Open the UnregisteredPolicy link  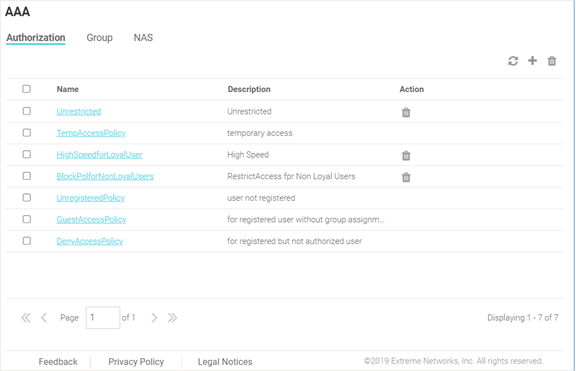click(91, 198)
